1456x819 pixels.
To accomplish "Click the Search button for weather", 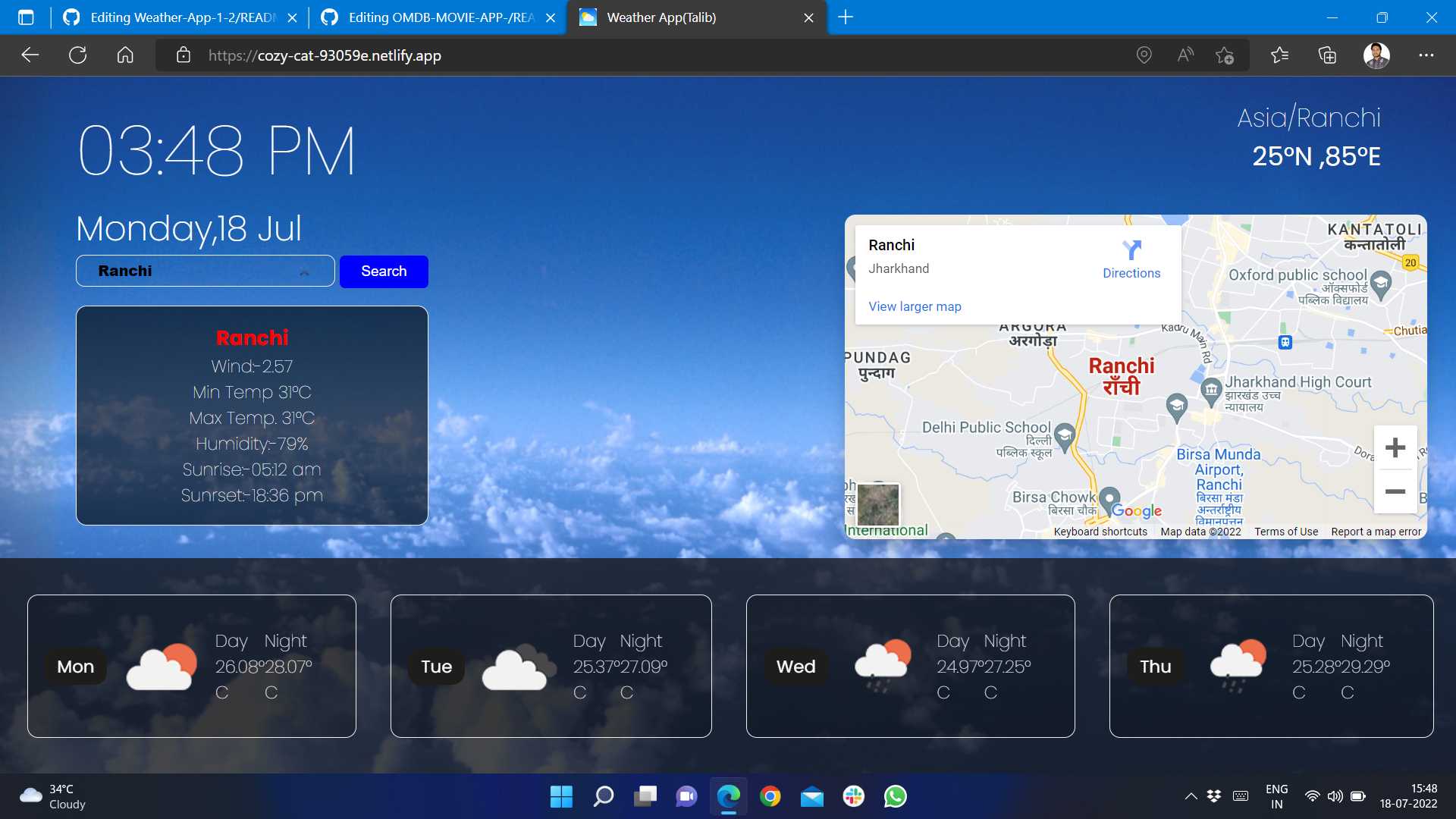I will point(384,271).
